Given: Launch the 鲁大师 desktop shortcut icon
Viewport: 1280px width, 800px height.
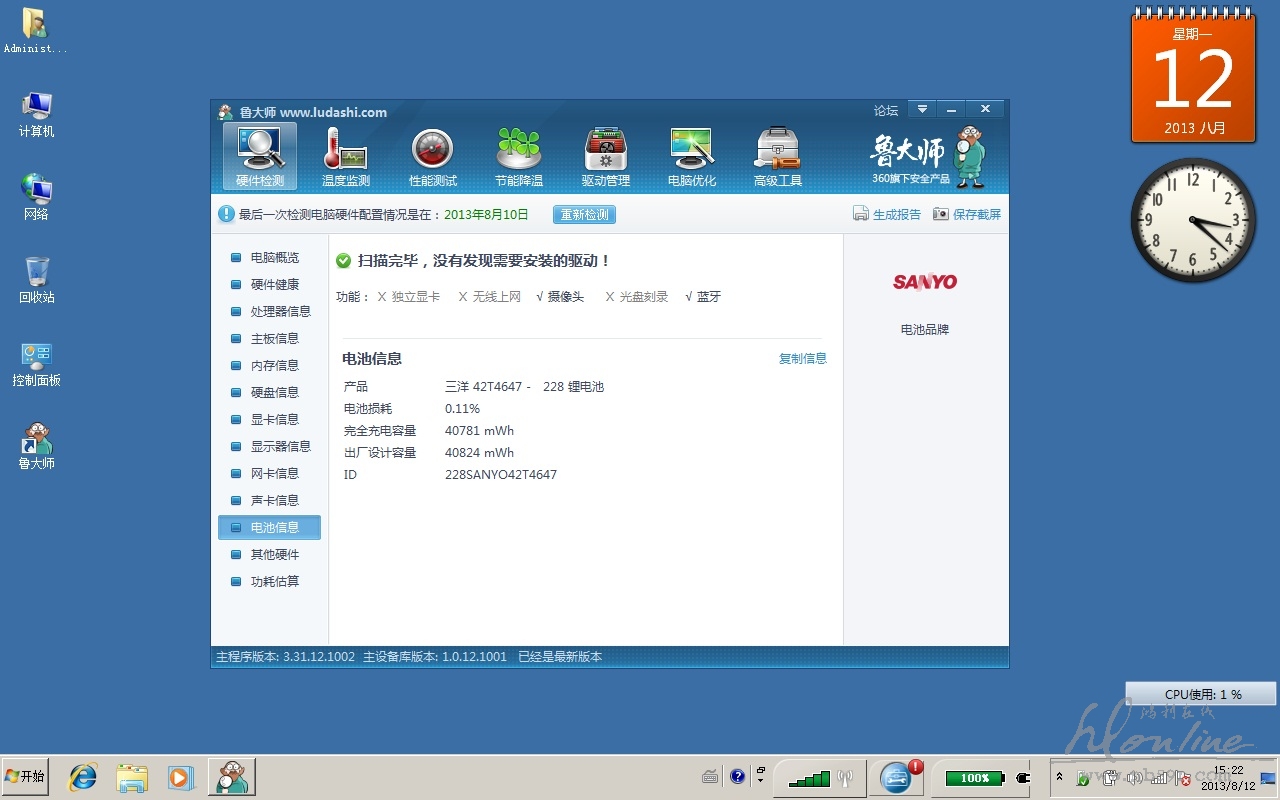Looking at the screenshot, I should [37, 446].
